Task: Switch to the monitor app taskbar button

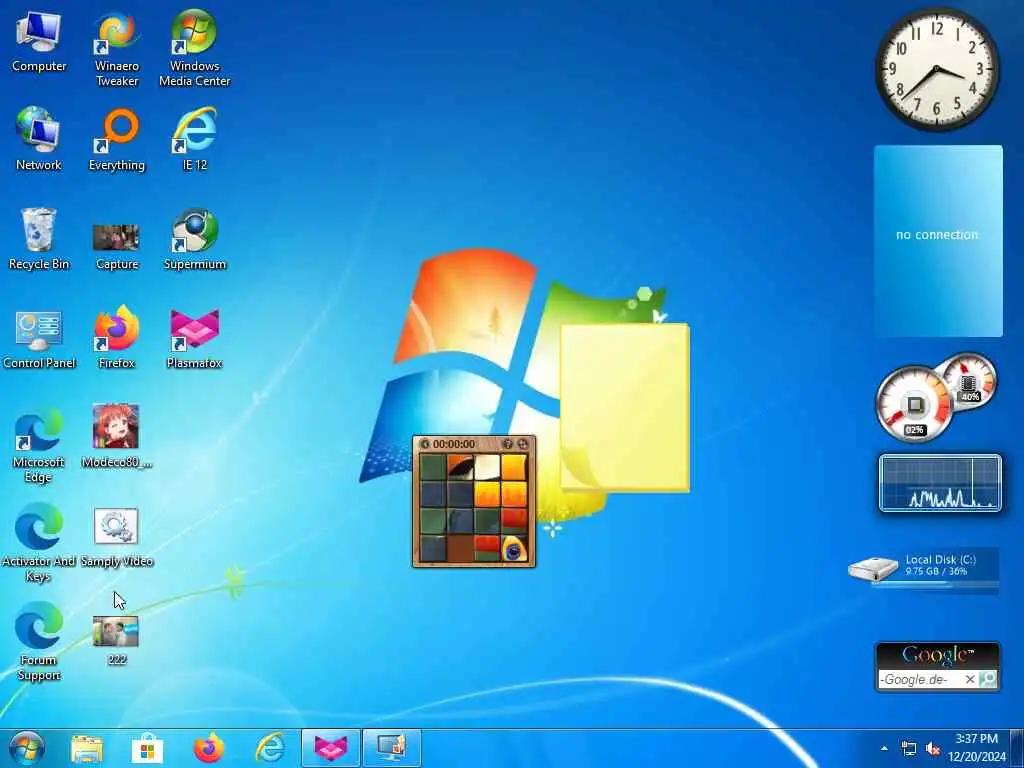Action: [x=392, y=748]
